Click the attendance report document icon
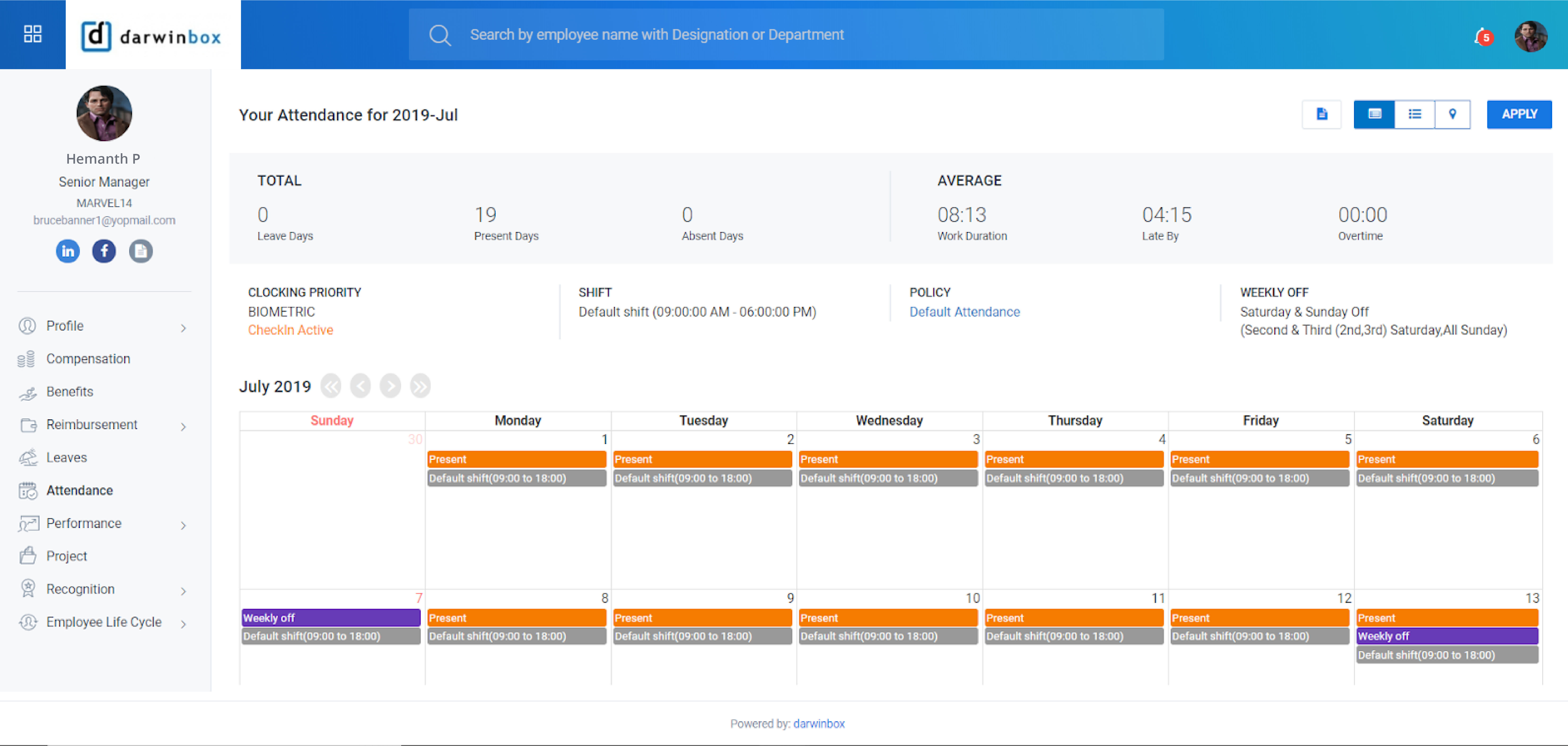 1322,114
